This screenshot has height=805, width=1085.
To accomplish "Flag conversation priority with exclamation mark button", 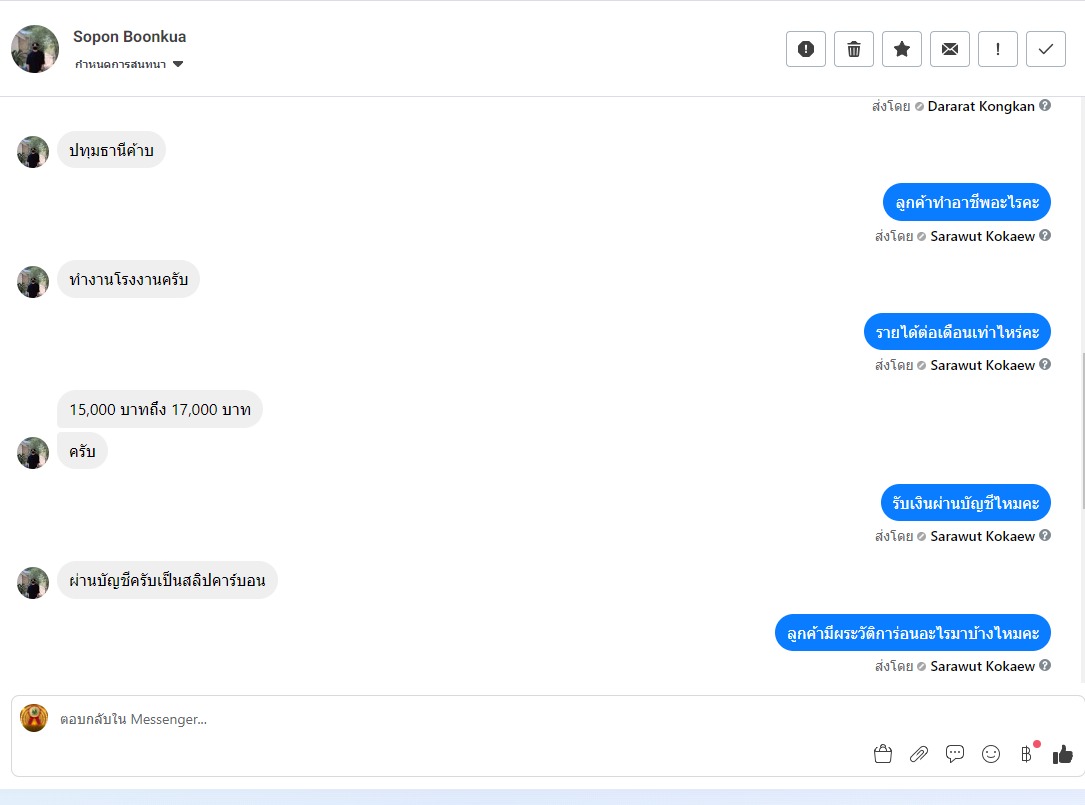I will [998, 49].
